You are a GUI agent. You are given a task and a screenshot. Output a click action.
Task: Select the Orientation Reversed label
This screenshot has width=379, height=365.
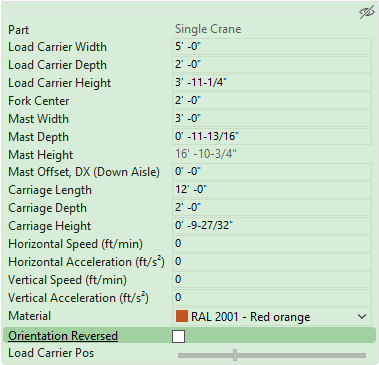(63, 336)
